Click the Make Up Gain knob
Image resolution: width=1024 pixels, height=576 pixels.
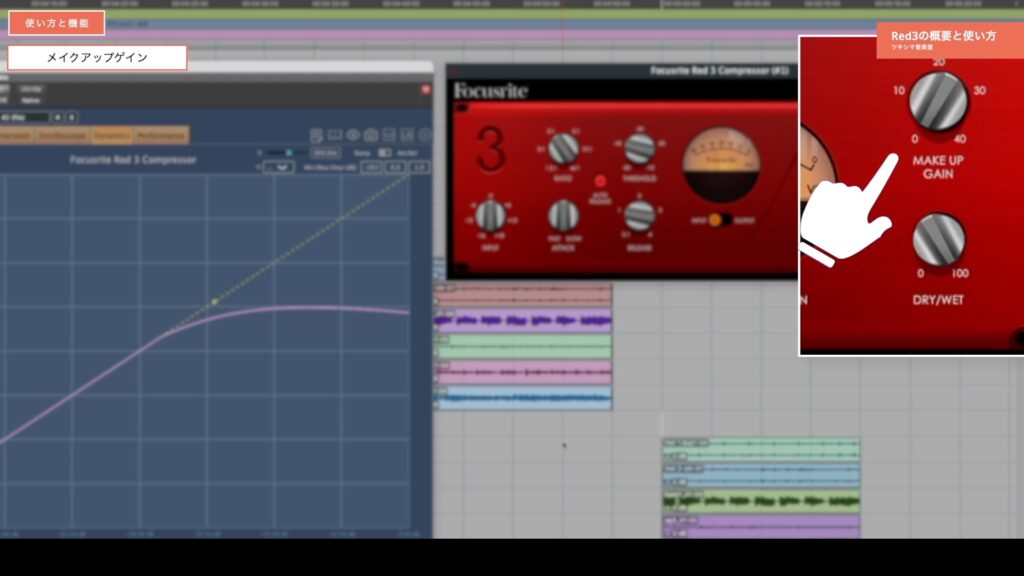938,101
